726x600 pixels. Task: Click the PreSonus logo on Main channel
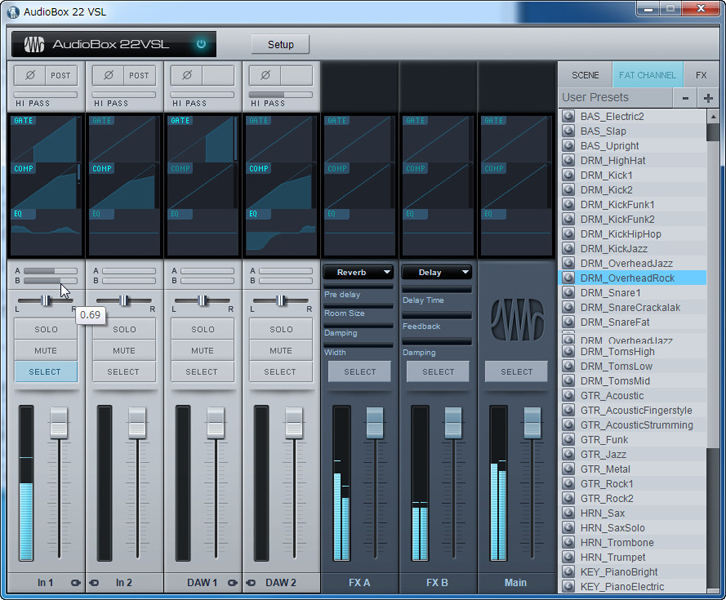pyautogui.click(x=517, y=319)
